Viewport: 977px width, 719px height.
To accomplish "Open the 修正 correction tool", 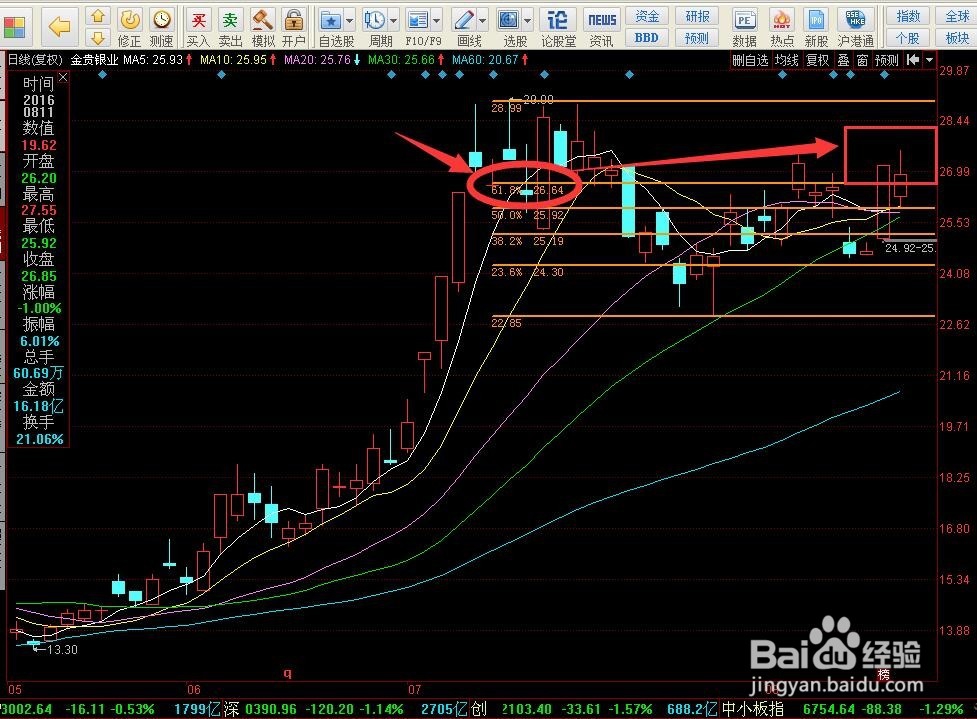I will (130, 27).
